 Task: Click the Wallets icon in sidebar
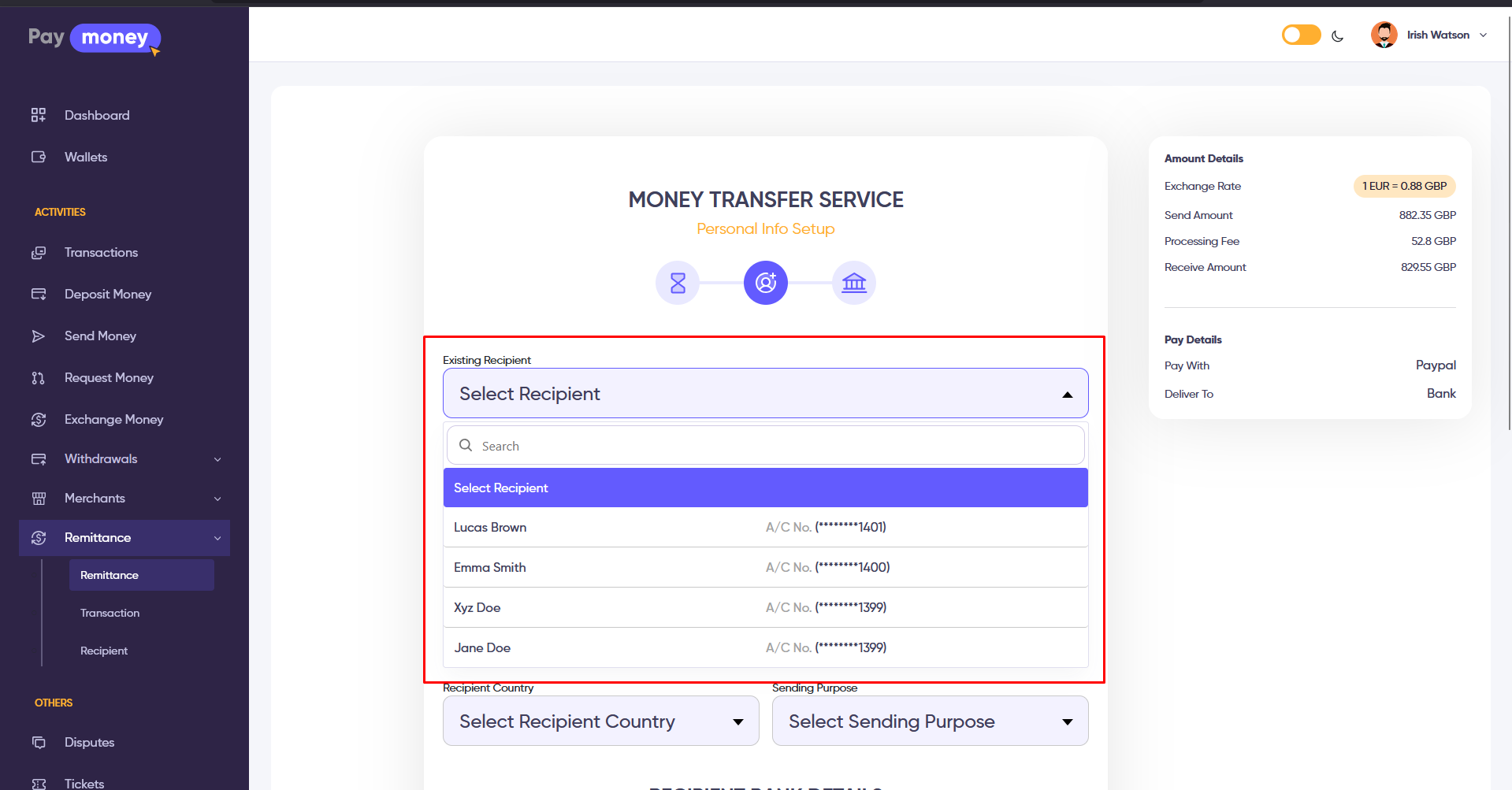pyautogui.click(x=39, y=157)
